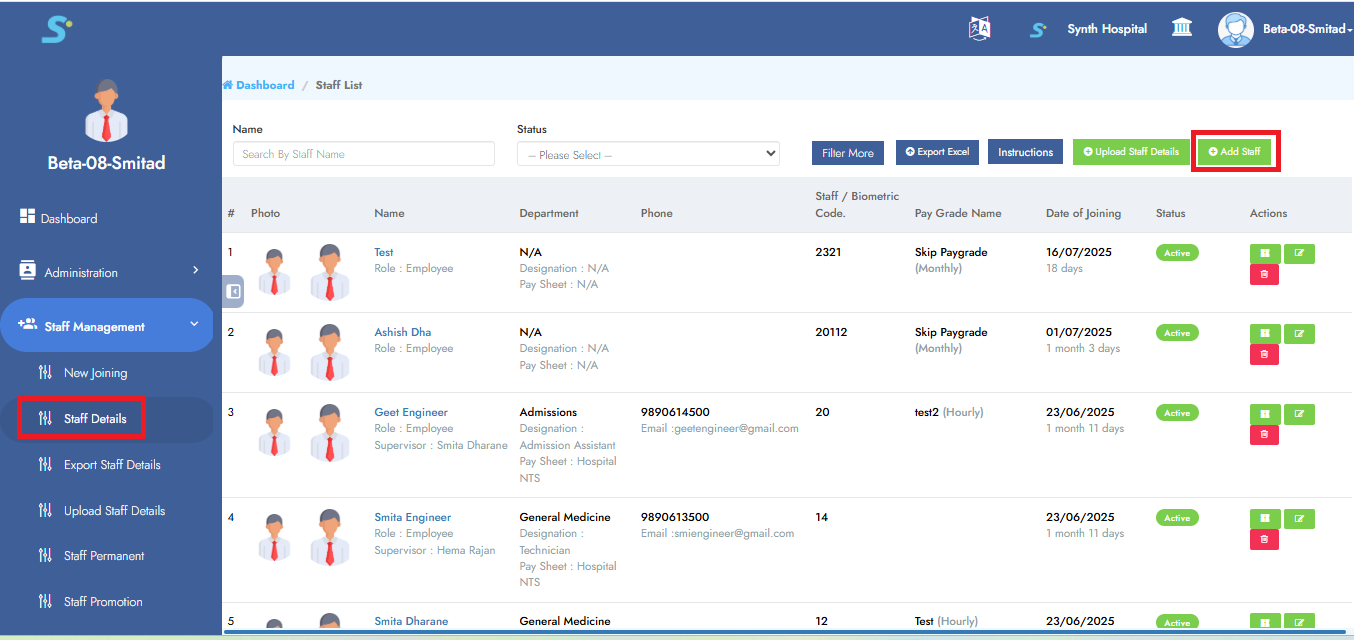Click the bank building icon in header
Image resolution: width=1354 pixels, height=640 pixels.
pyautogui.click(x=1181, y=28)
